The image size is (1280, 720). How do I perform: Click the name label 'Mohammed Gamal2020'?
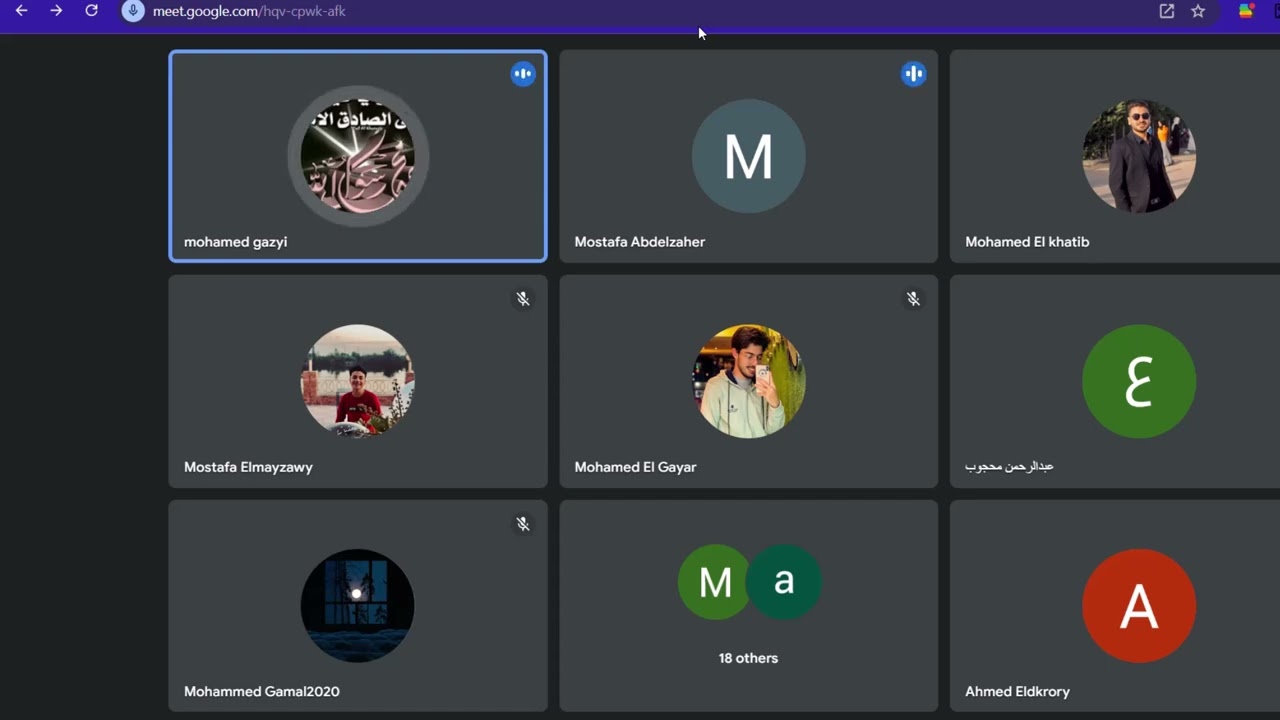(x=262, y=692)
